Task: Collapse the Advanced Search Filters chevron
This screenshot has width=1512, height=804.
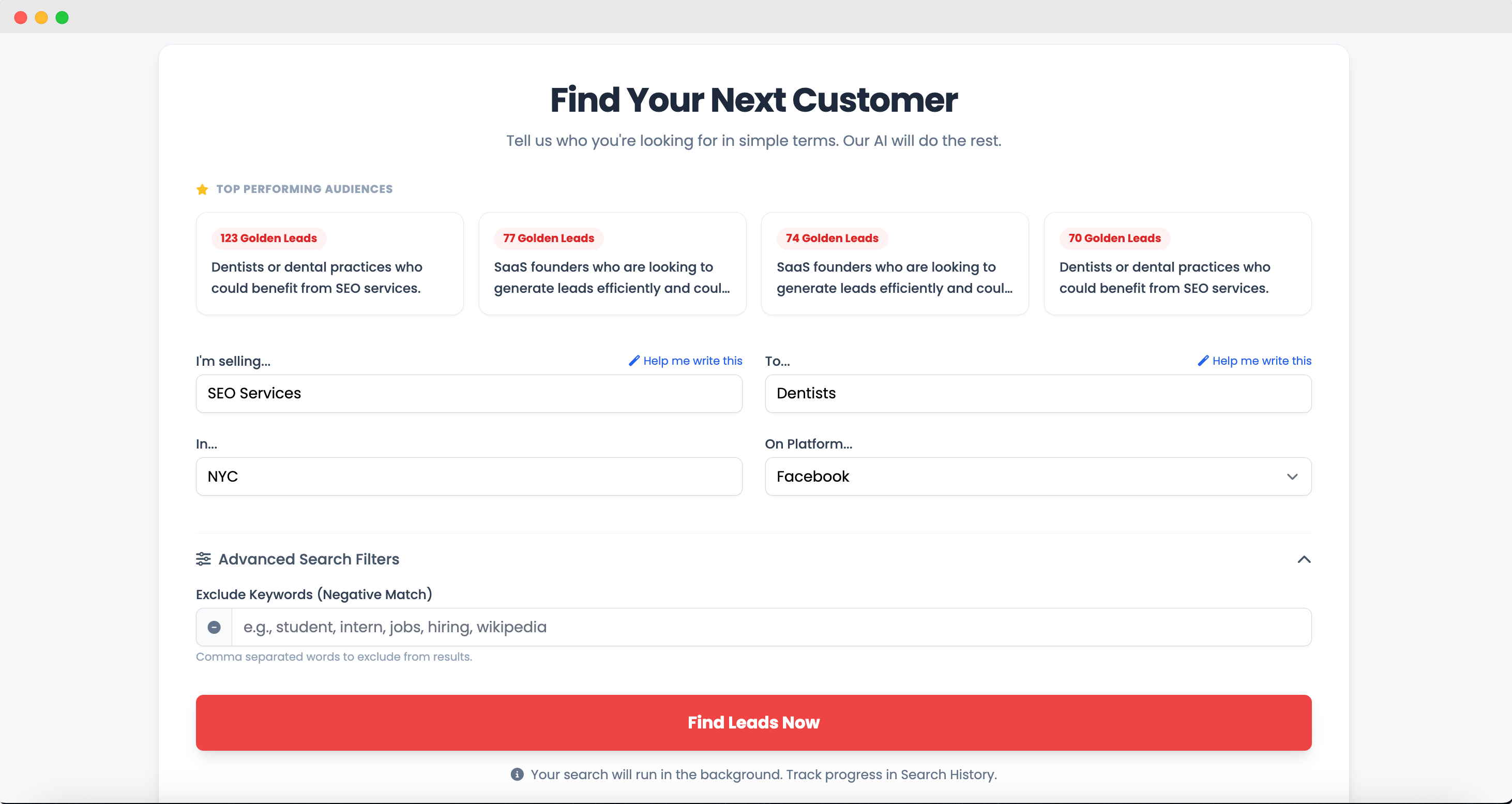Action: (1304, 559)
